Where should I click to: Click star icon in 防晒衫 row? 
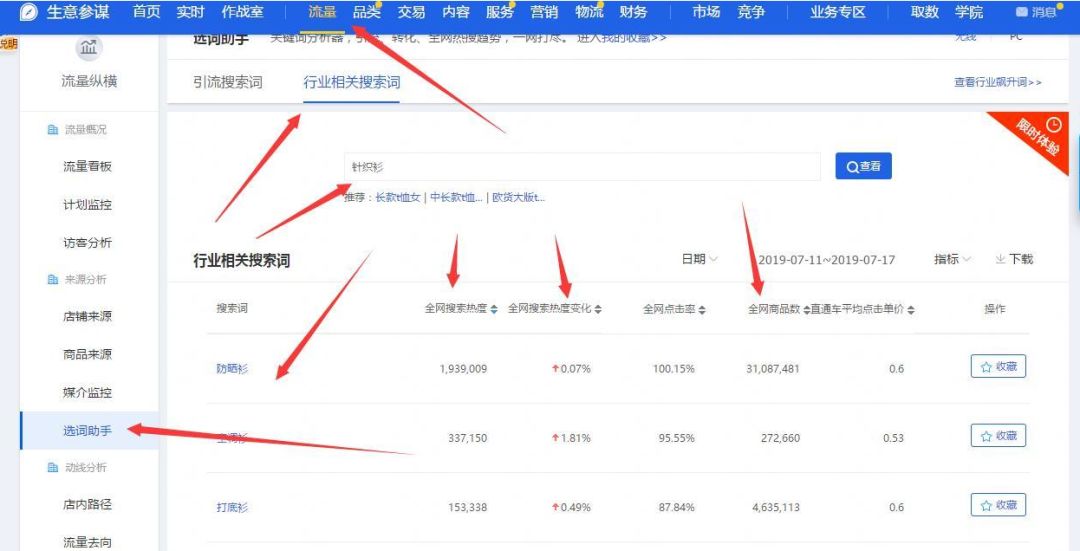986,367
